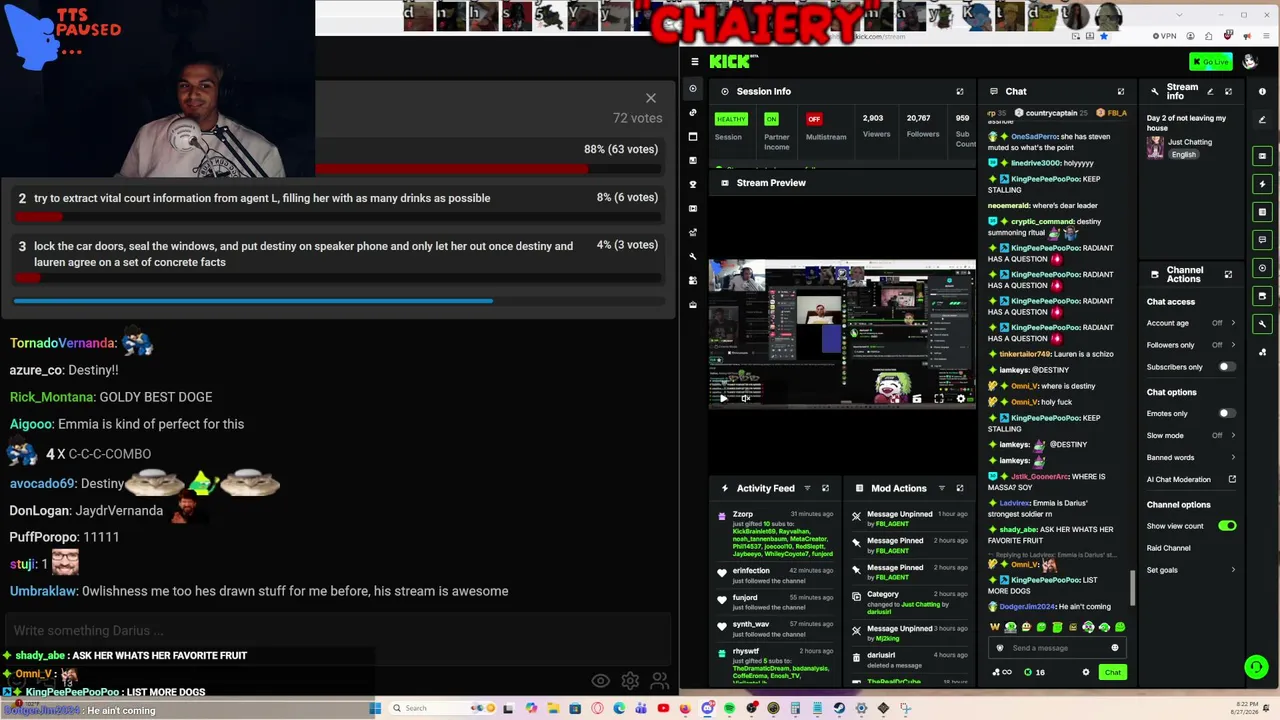Expand the Stream info panel

tap(1229, 92)
